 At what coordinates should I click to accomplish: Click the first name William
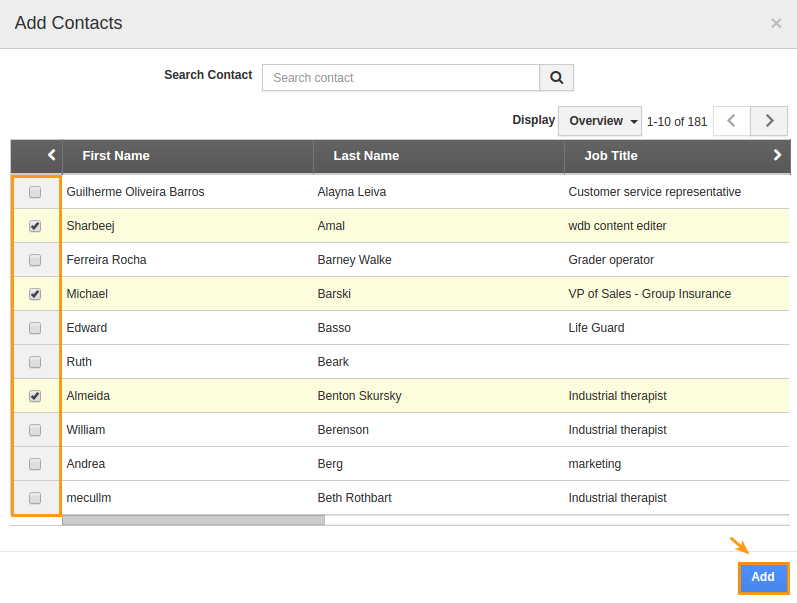tap(85, 430)
